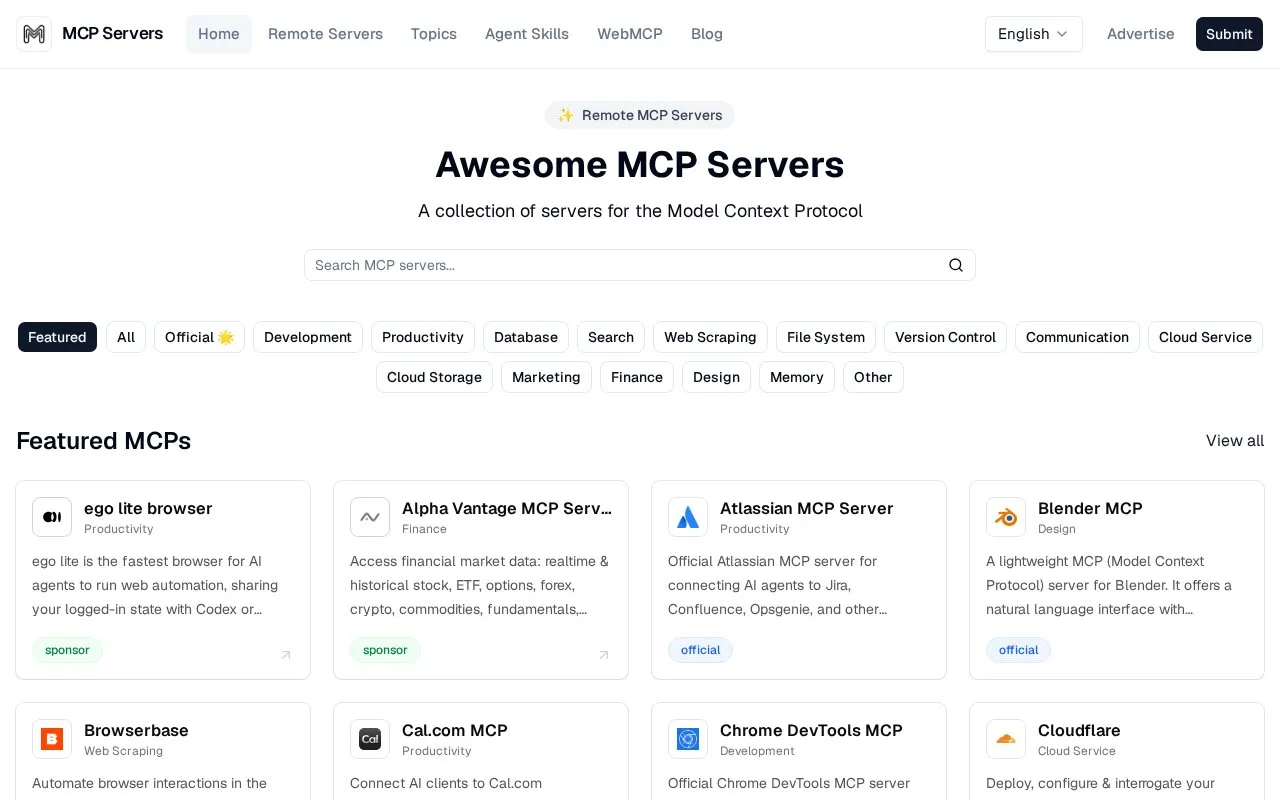Select the Cloud Storage category filter
The height and width of the screenshot is (800, 1280).
pos(434,377)
